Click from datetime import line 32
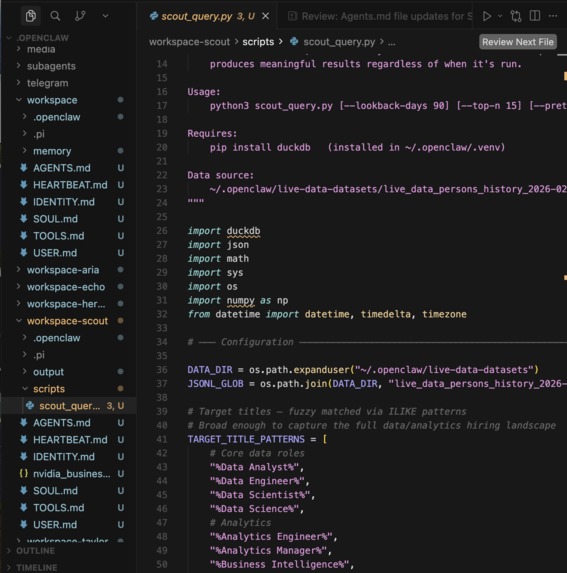The image size is (567, 573). [327, 314]
